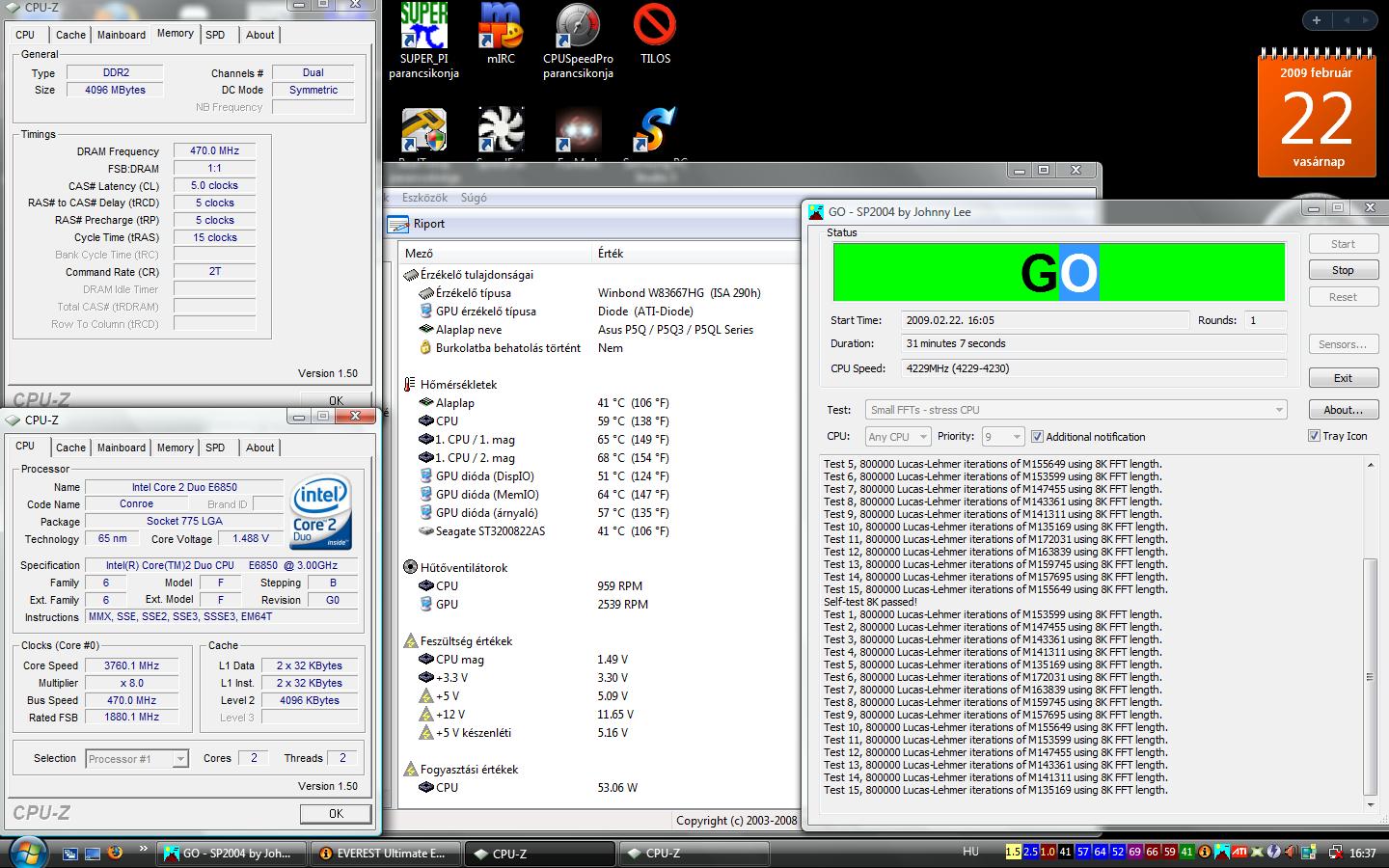
Task: Open the Eszközök menu in EVEREST
Action: pos(424,198)
